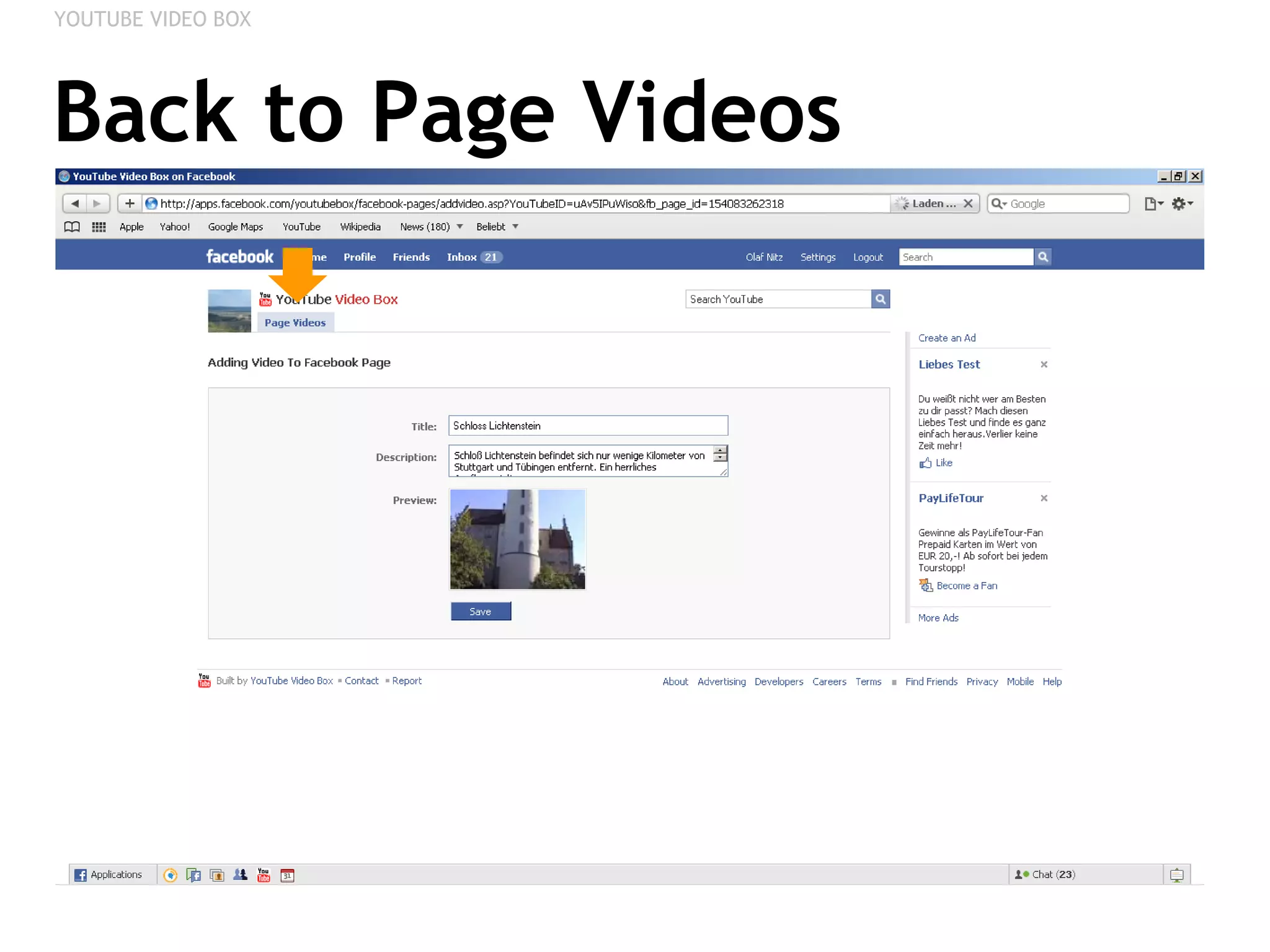Viewport: 1270px width, 952px height.
Task: Click the Save button
Action: 481,611
